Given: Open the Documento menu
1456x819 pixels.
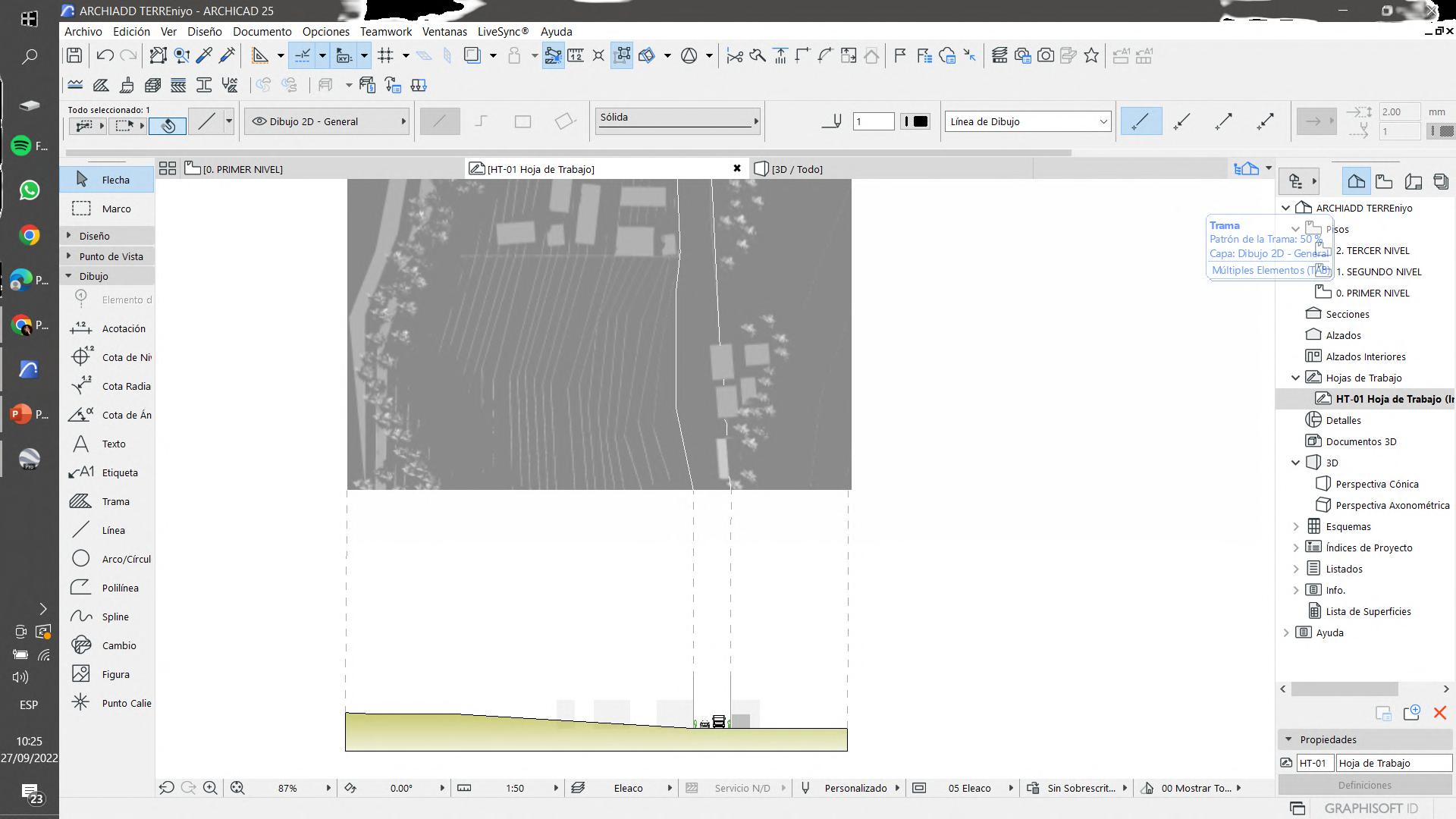Looking at the screenshot, I should pos(262,32).
